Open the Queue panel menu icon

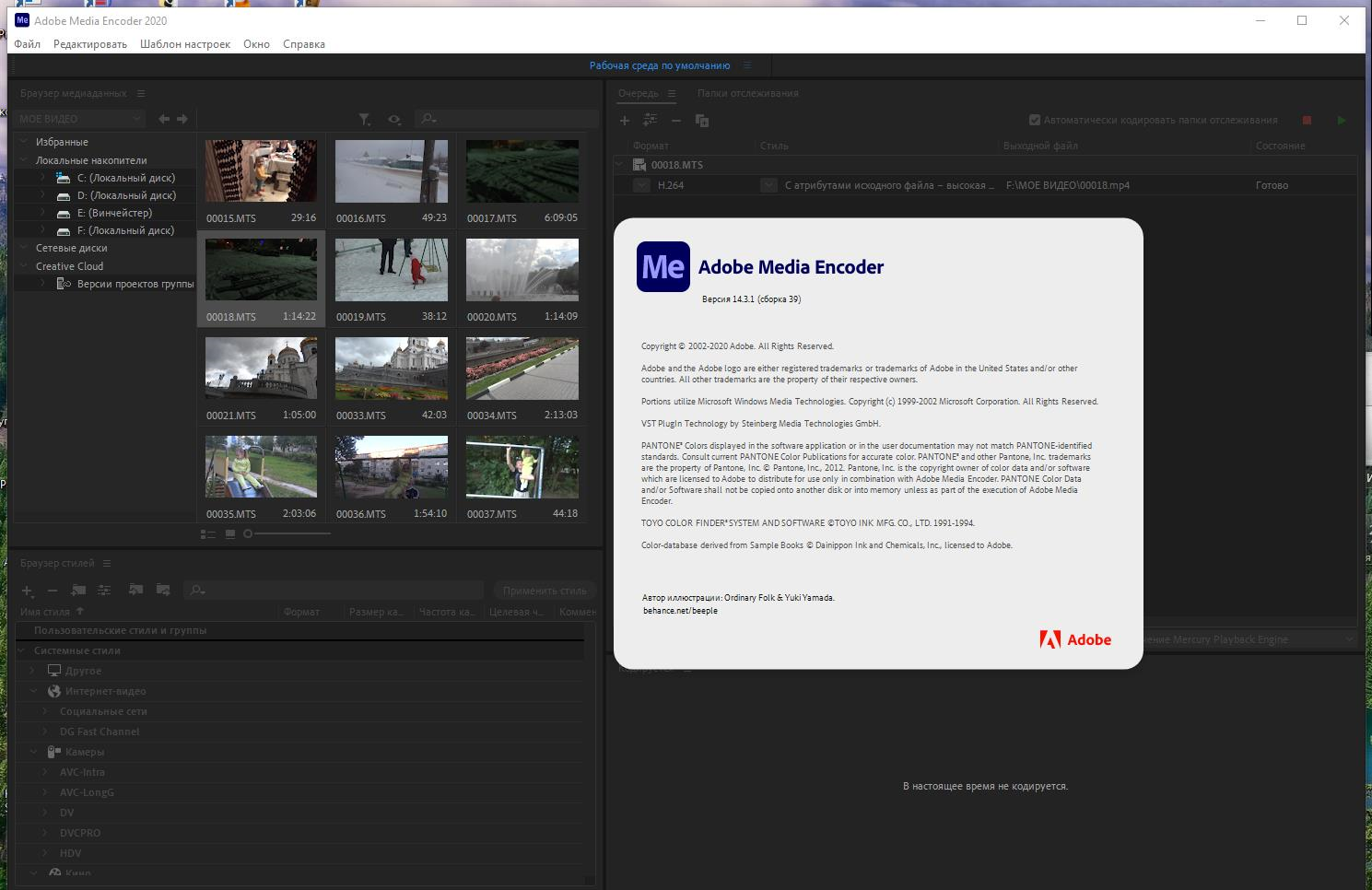(672, 93)
